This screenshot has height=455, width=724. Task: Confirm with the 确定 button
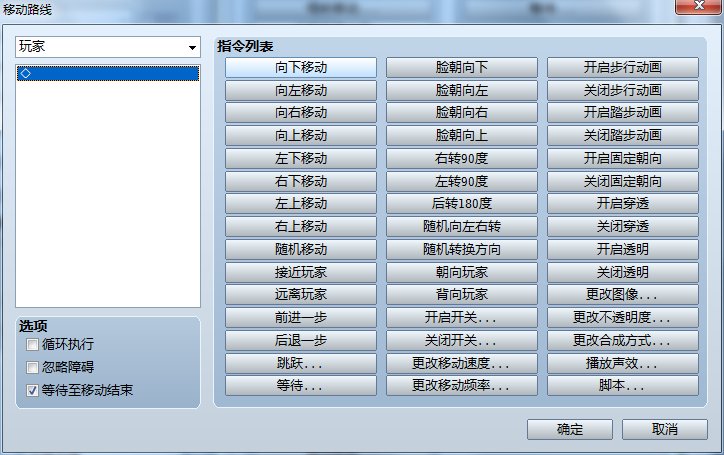(570, 430)
